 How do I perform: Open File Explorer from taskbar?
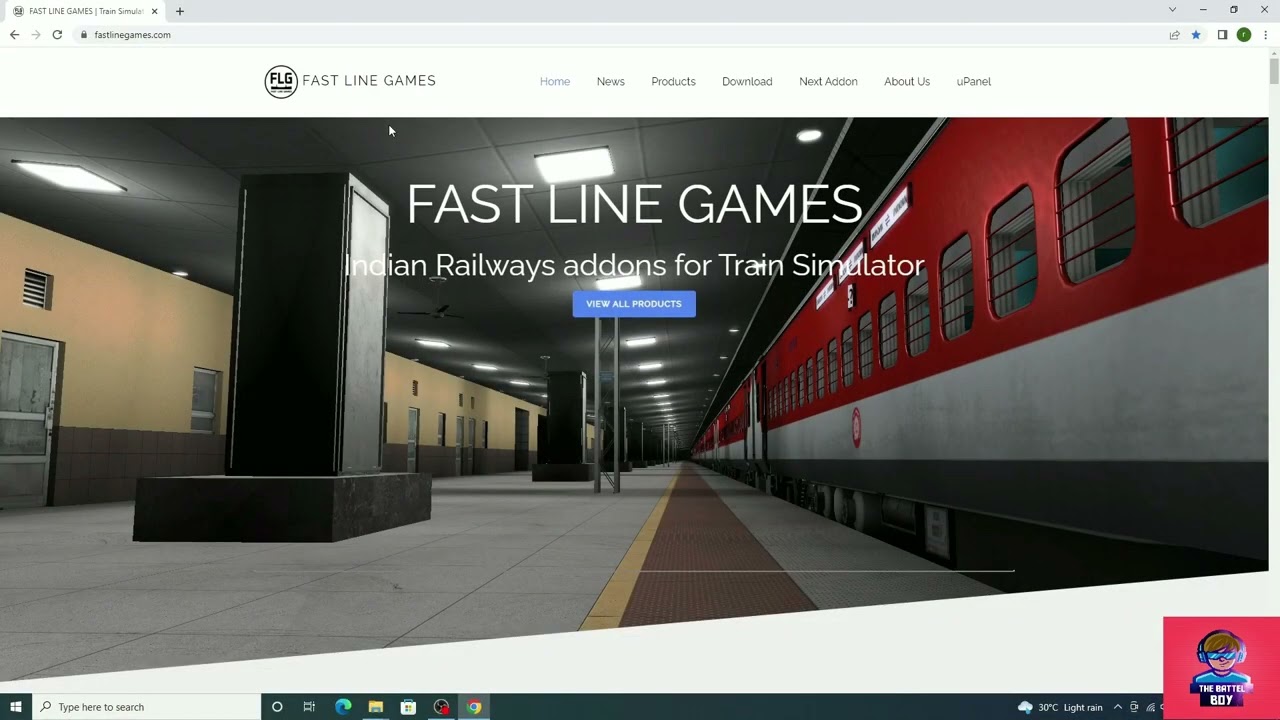376,707
